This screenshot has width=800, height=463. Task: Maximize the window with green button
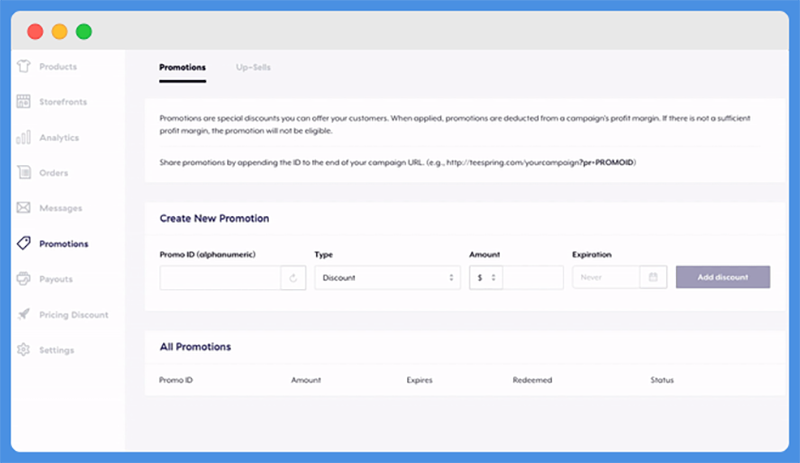84,32
